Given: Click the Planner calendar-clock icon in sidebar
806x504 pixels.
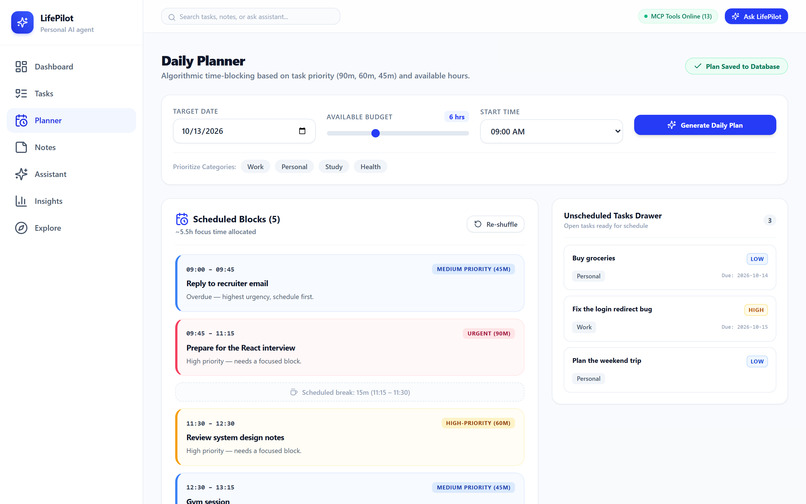Looking at the screenshot, I should 21,120.
